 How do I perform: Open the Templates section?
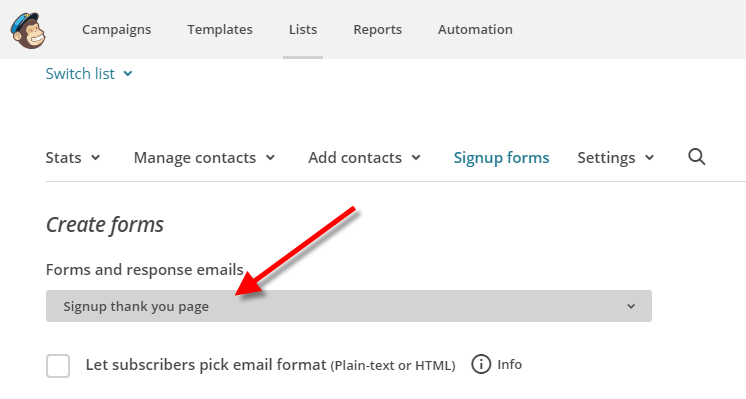pyautogui.click(x=220, y=29)
